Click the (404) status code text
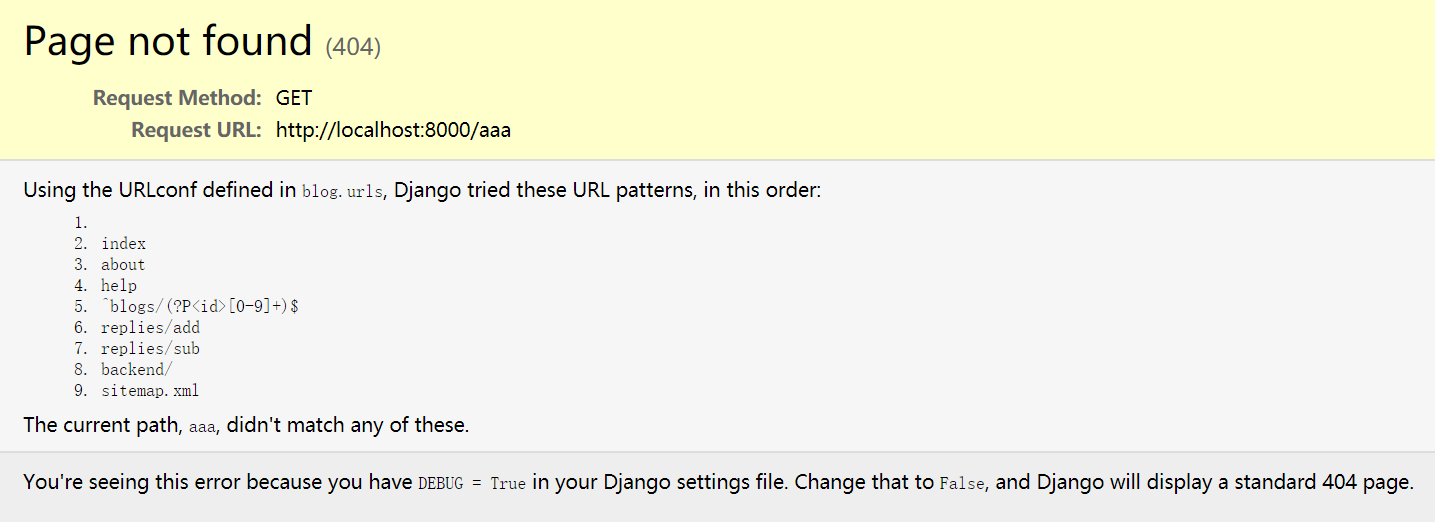The image size is (1435, 522). pos(353,46)
